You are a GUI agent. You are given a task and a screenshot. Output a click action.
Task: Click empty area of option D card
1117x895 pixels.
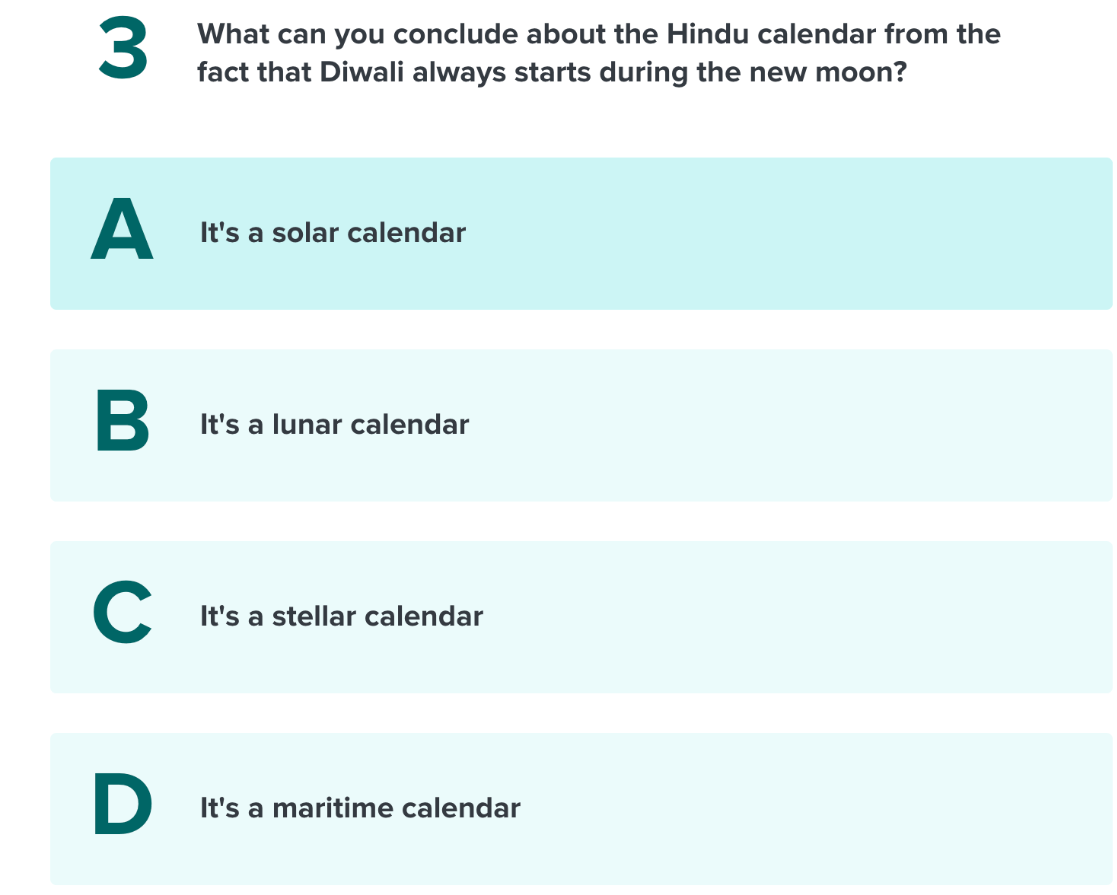(x=784, y=809)
